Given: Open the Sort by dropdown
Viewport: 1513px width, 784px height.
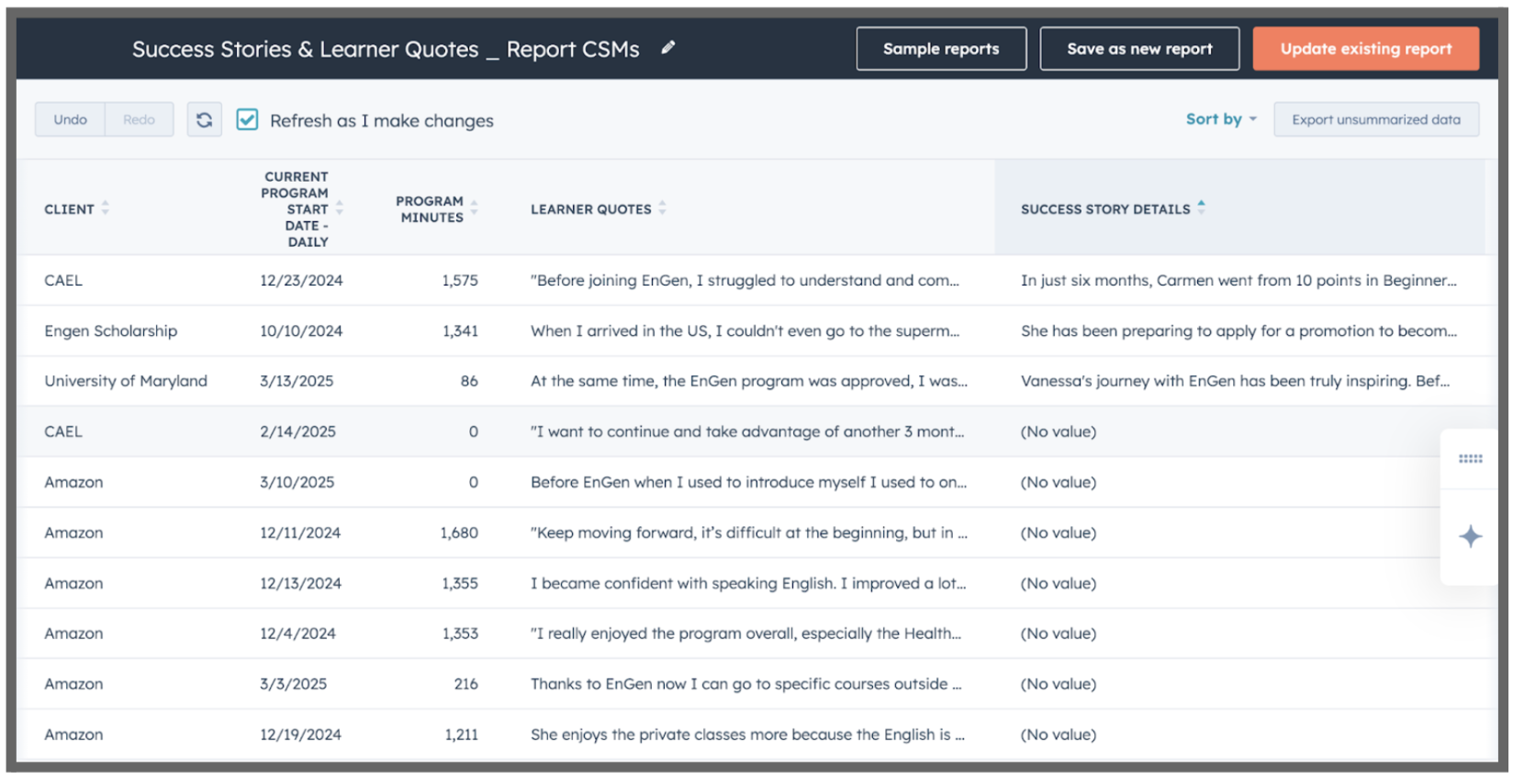Looking at the screenshot, I should (1221, 119).
